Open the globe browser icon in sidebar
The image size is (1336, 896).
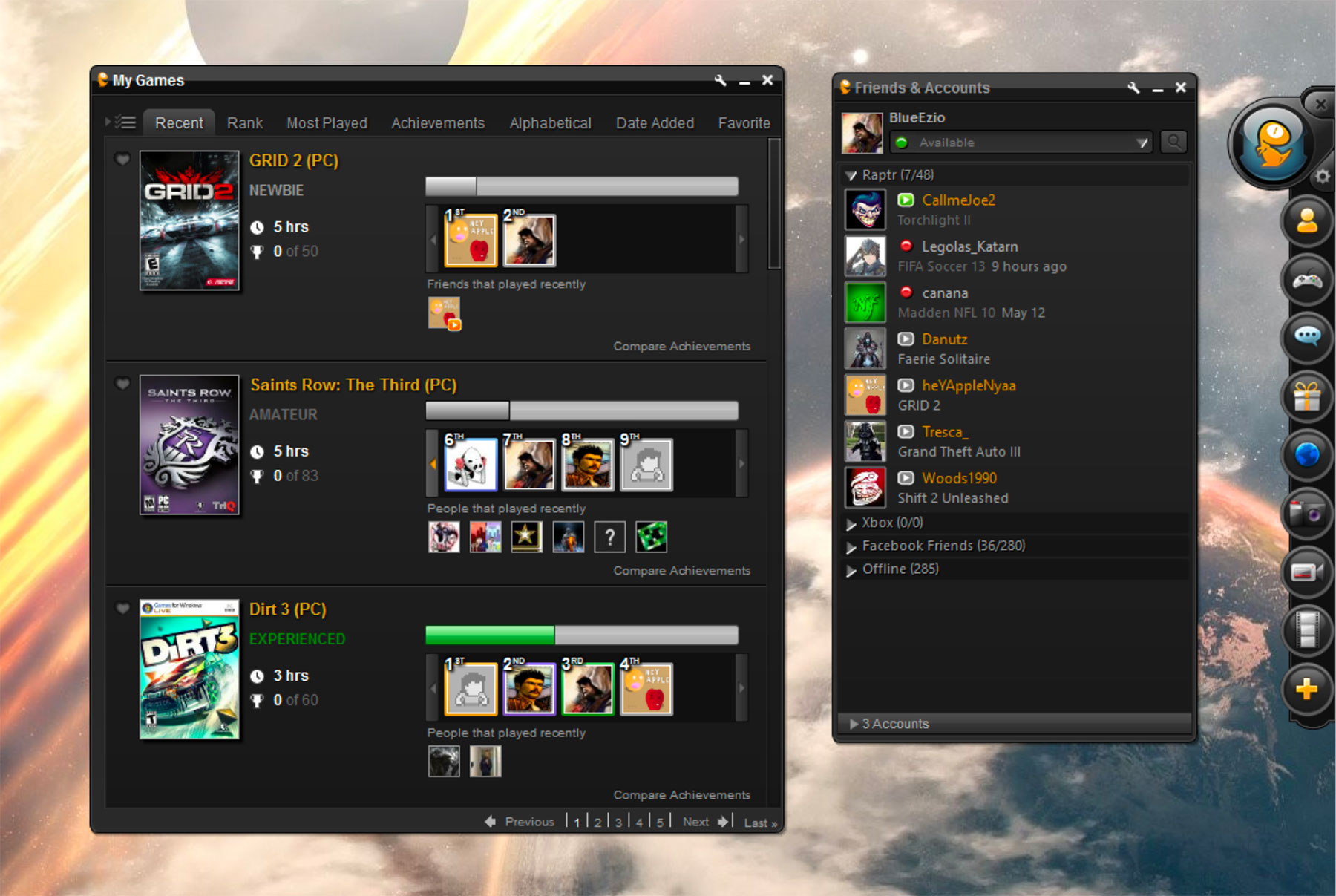(1307, 454)
